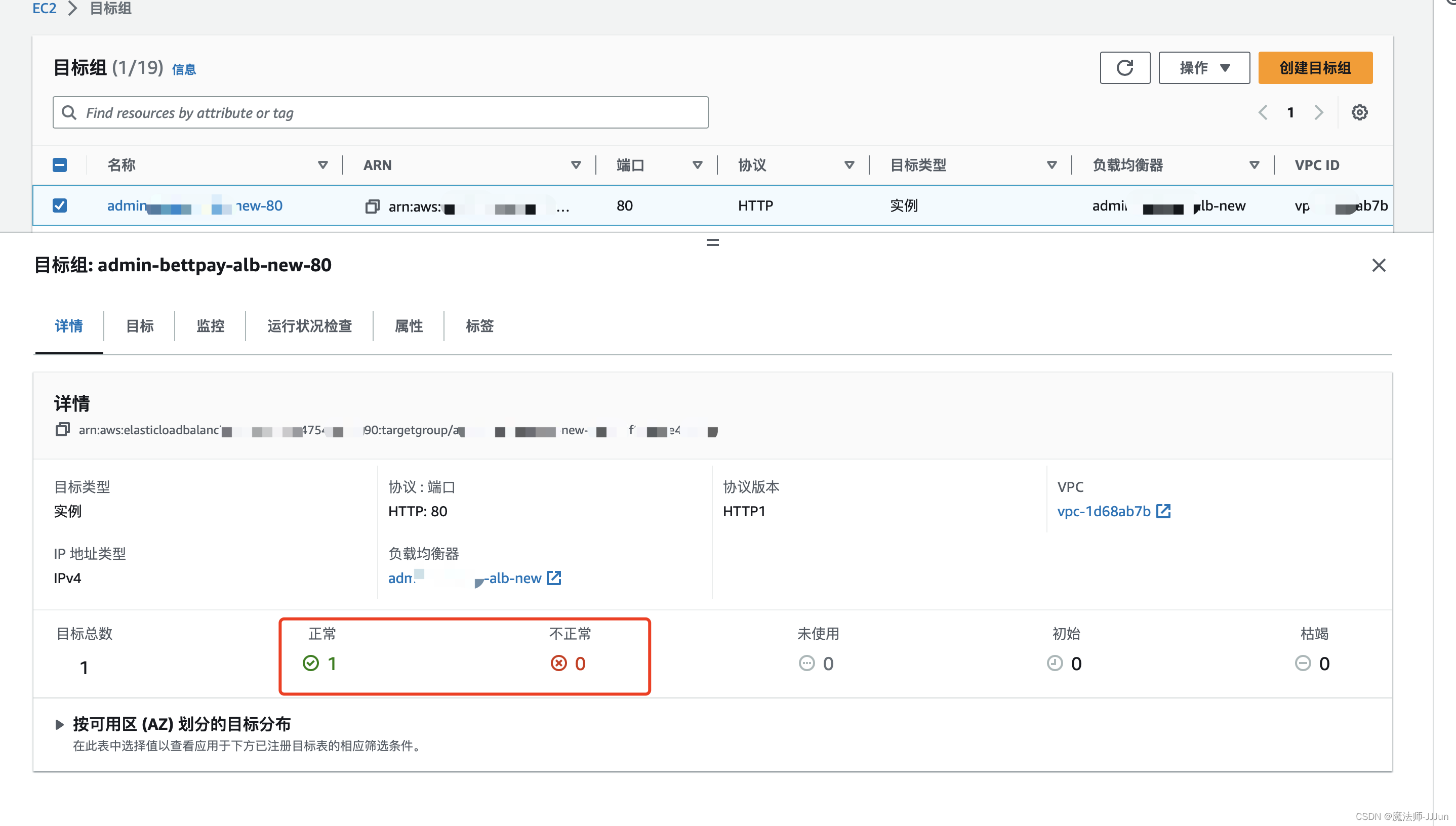Click the port 80 table cell
Image resolution: width=1456 pixels, height=826 pixels.
point(625,205)
